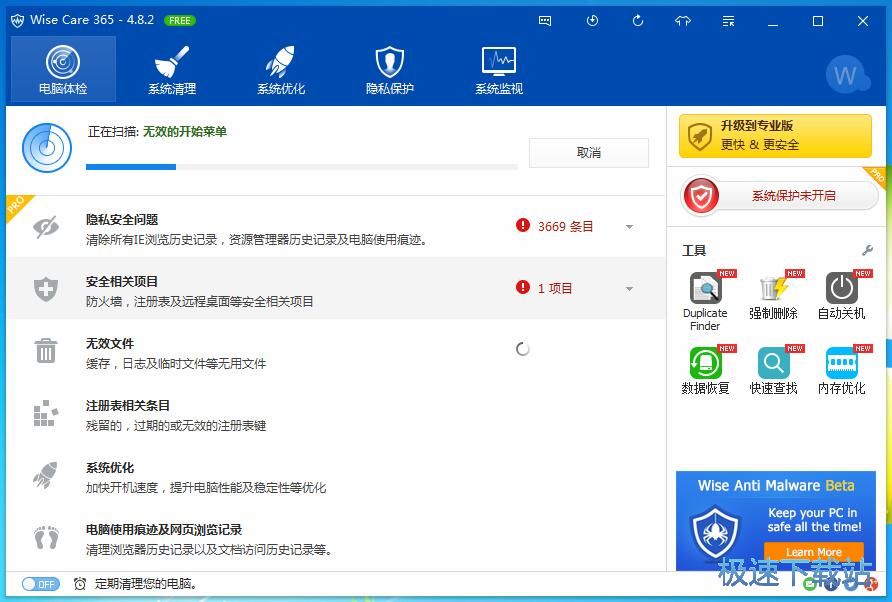Click the 升级到专业版 upgrade banner
Screen dimensions: 892x602
click(x=775, y=136)
